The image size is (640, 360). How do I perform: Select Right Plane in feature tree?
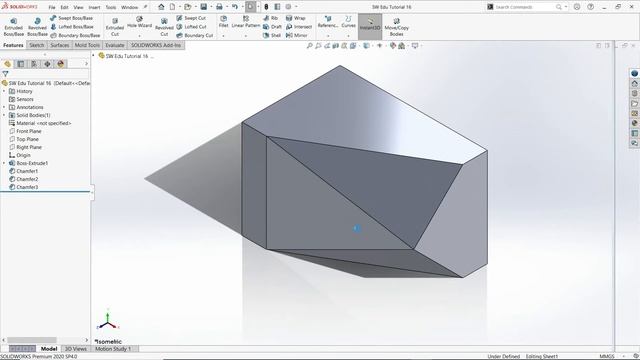pos(25,147)
